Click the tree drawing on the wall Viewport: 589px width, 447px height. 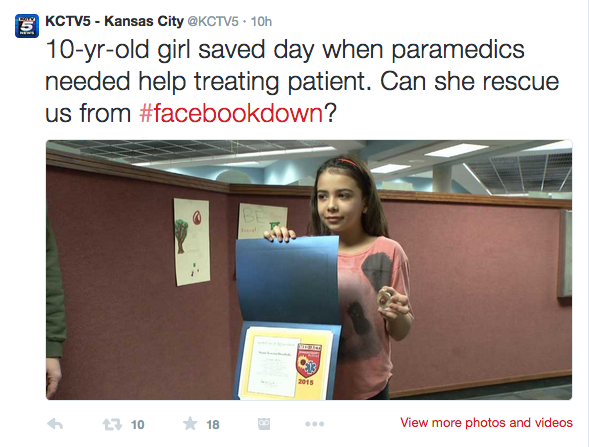[x=182, y=236]
